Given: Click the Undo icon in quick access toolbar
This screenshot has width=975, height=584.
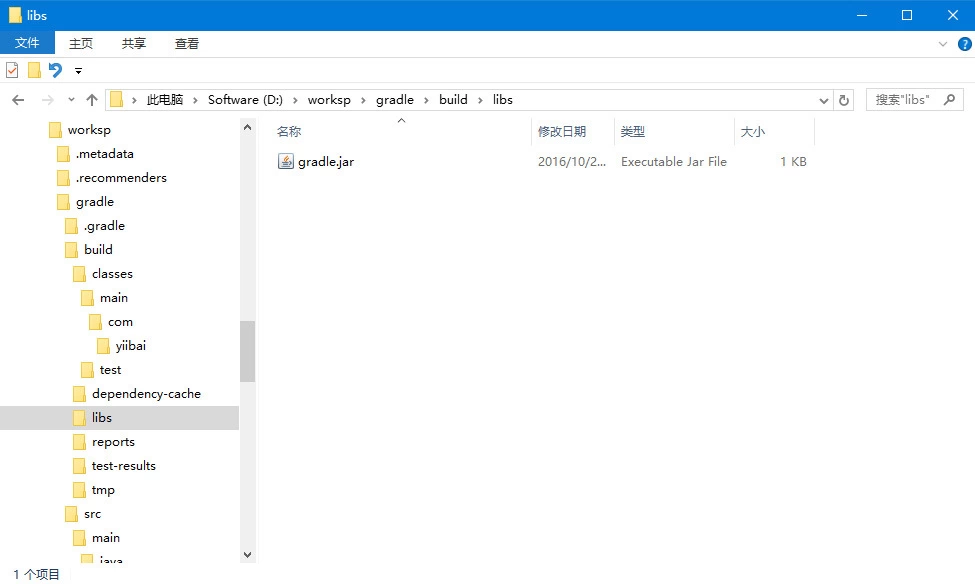Looking at the screenshot, I should click(x=55, y=70).
